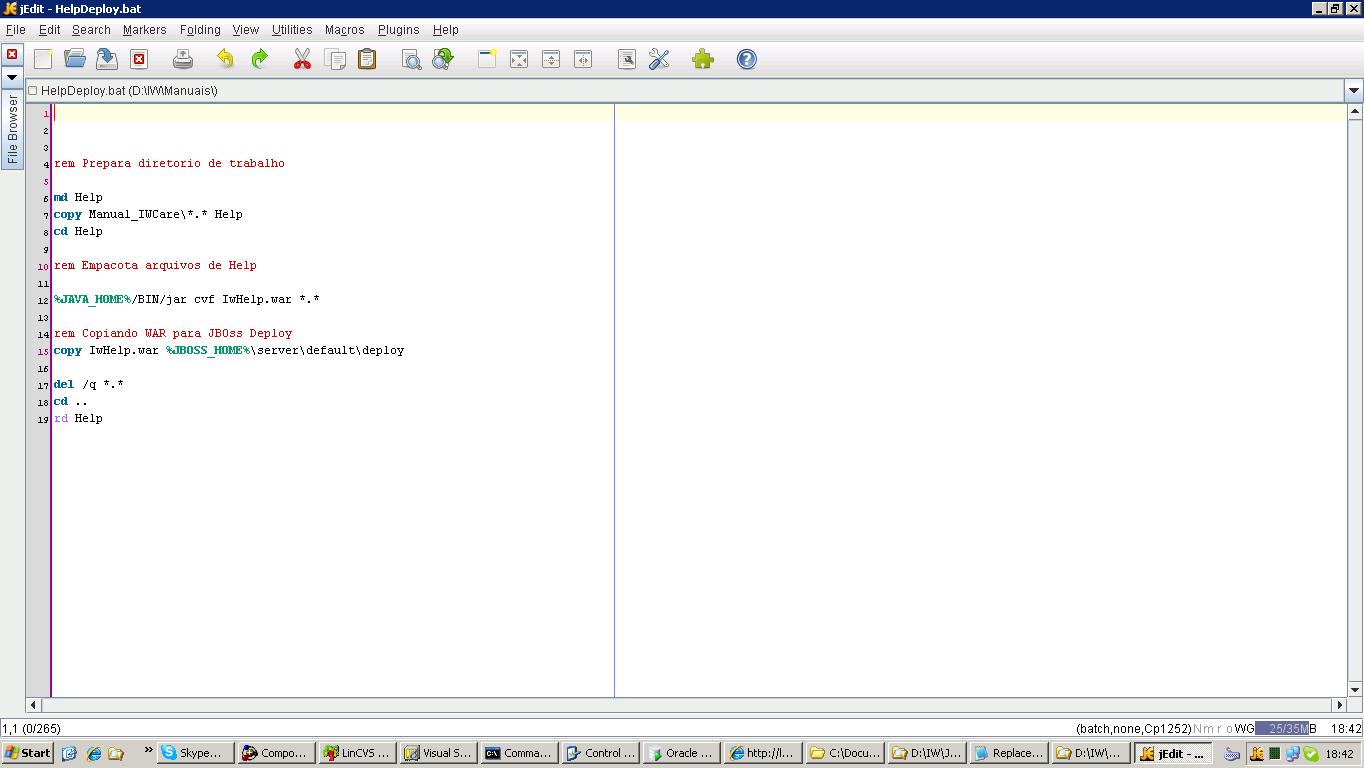
Task: Click the Windows Start button
Action: pyautogui.click(x=28, y=753)
